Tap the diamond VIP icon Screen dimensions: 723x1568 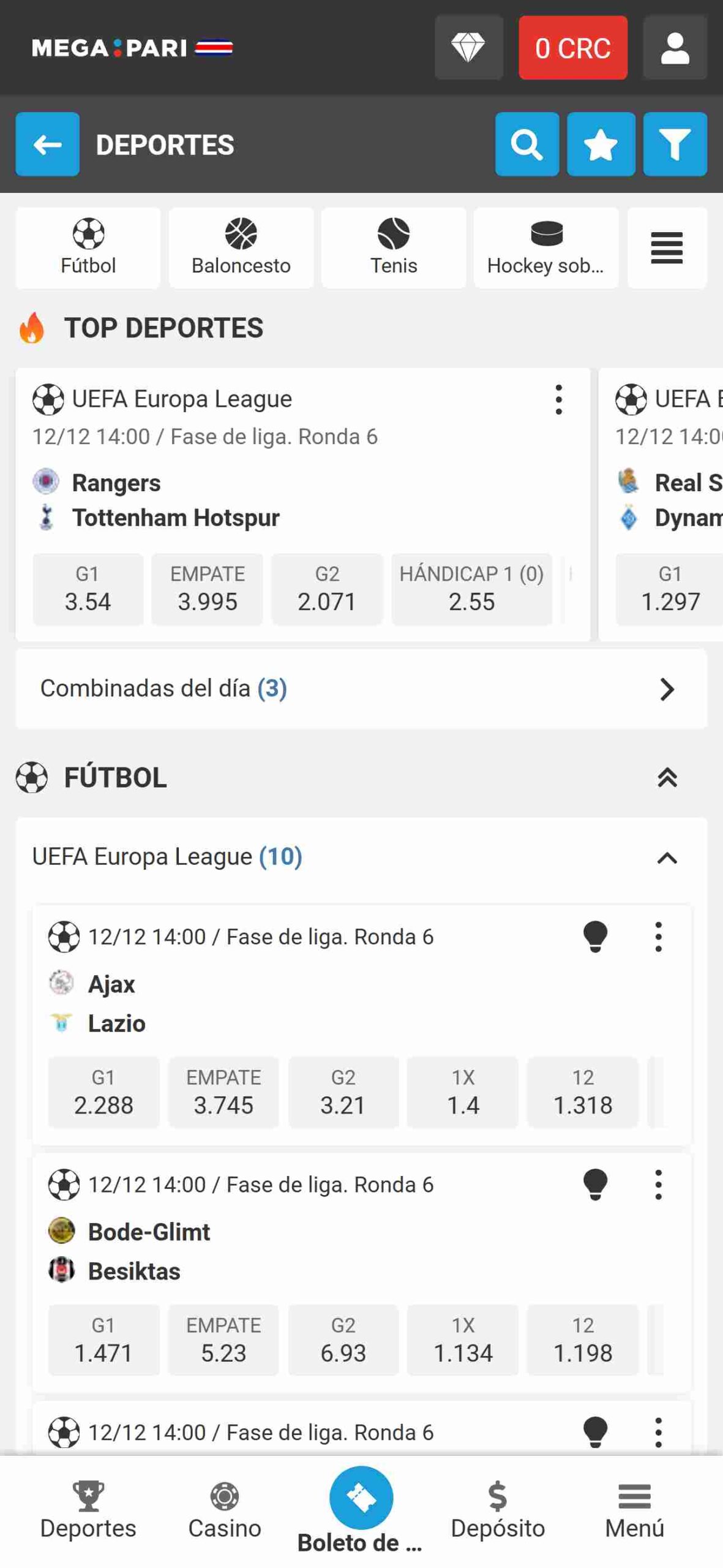[x=469, y=48]
